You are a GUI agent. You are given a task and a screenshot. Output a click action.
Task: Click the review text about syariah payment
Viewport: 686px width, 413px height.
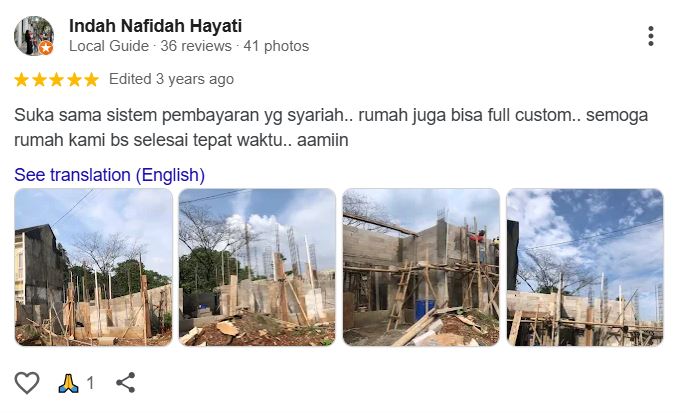[331, 128]
